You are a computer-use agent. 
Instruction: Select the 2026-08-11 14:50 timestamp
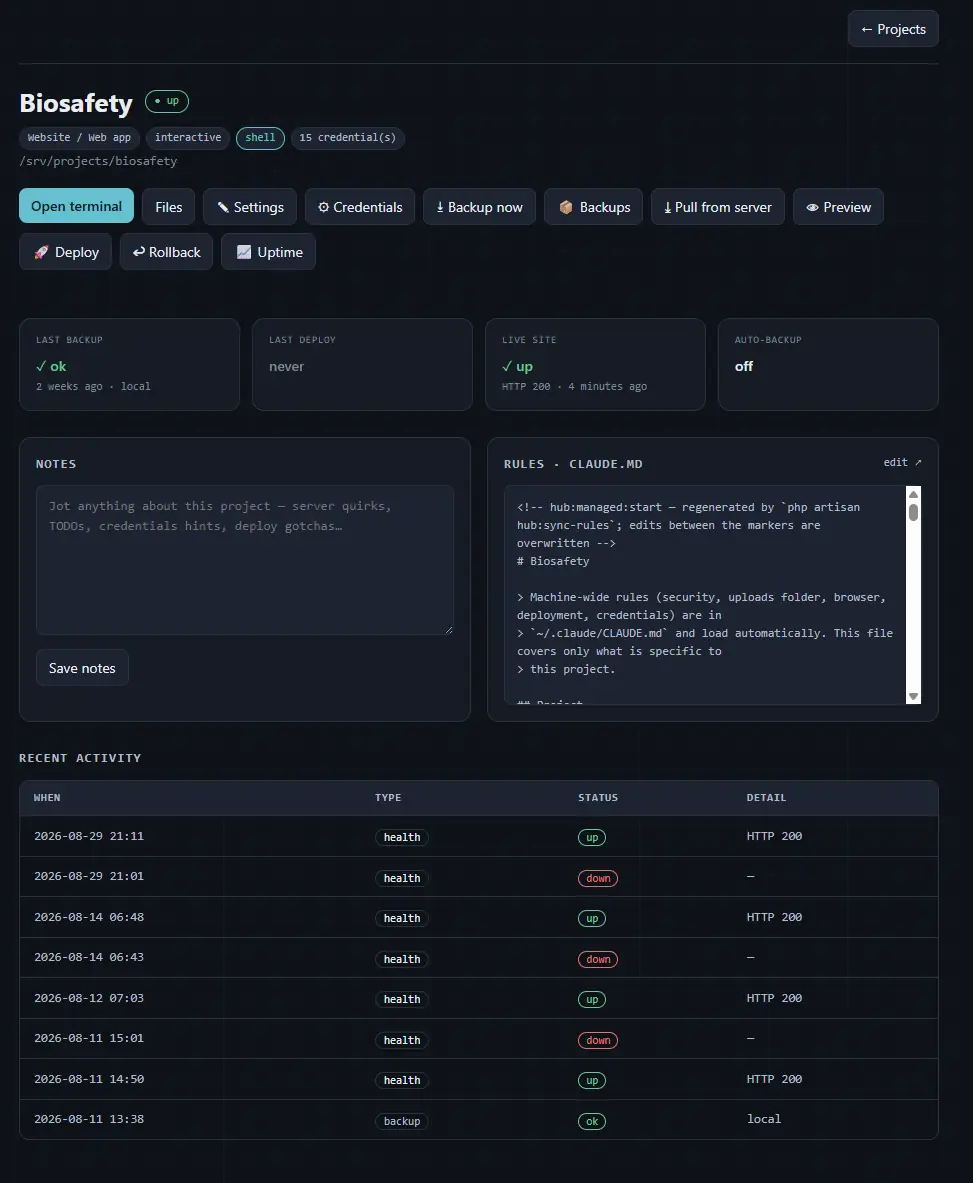point(89,1079)
